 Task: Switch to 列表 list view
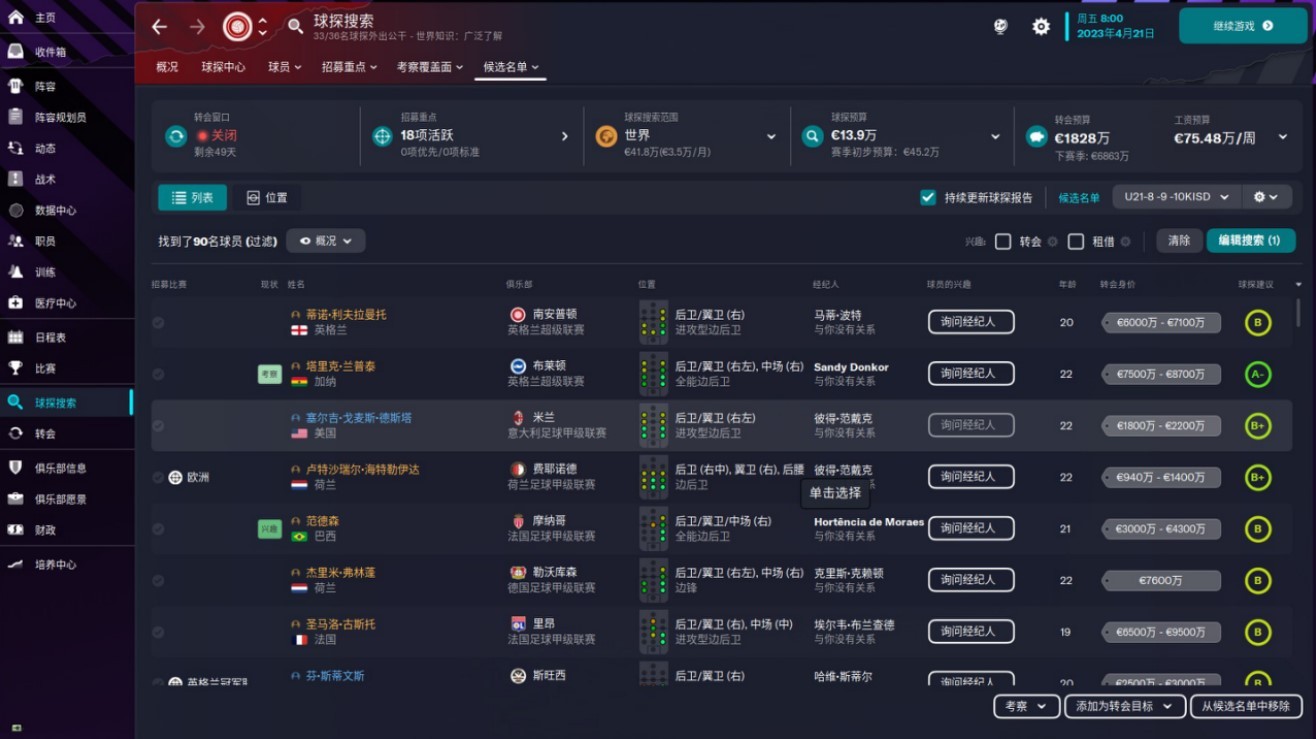(192, 198)
